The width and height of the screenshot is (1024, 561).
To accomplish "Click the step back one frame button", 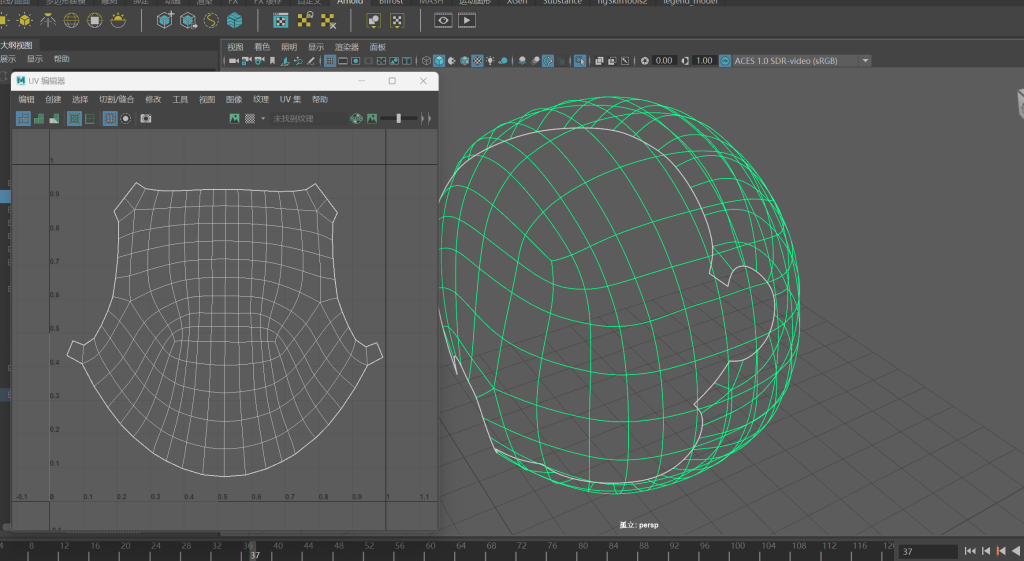I will [x=986, y=551].
